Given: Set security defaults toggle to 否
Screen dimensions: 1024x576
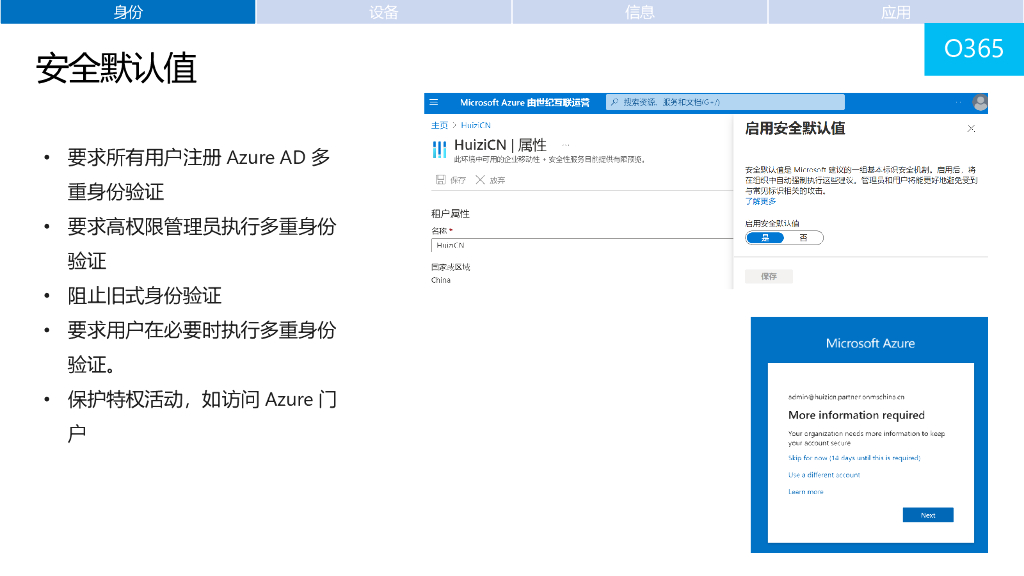Looking at the screenshot, I should 803,238.
